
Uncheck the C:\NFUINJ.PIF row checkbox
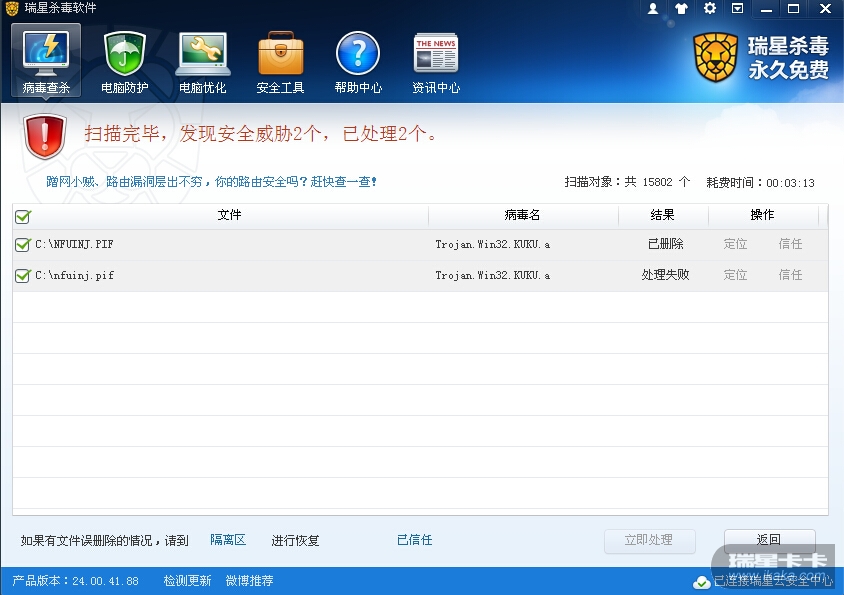[23, 244]
